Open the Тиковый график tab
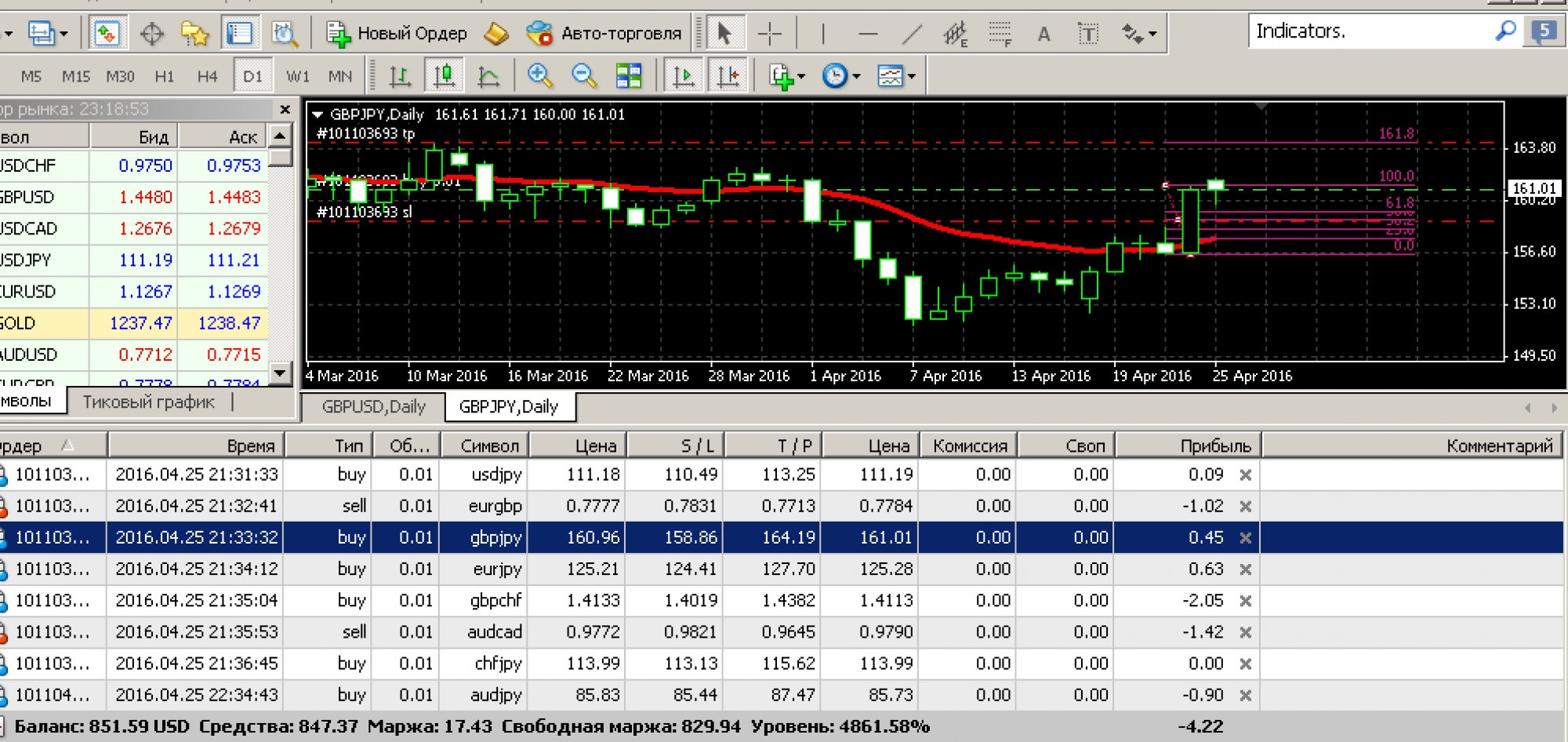 (148, 402)
